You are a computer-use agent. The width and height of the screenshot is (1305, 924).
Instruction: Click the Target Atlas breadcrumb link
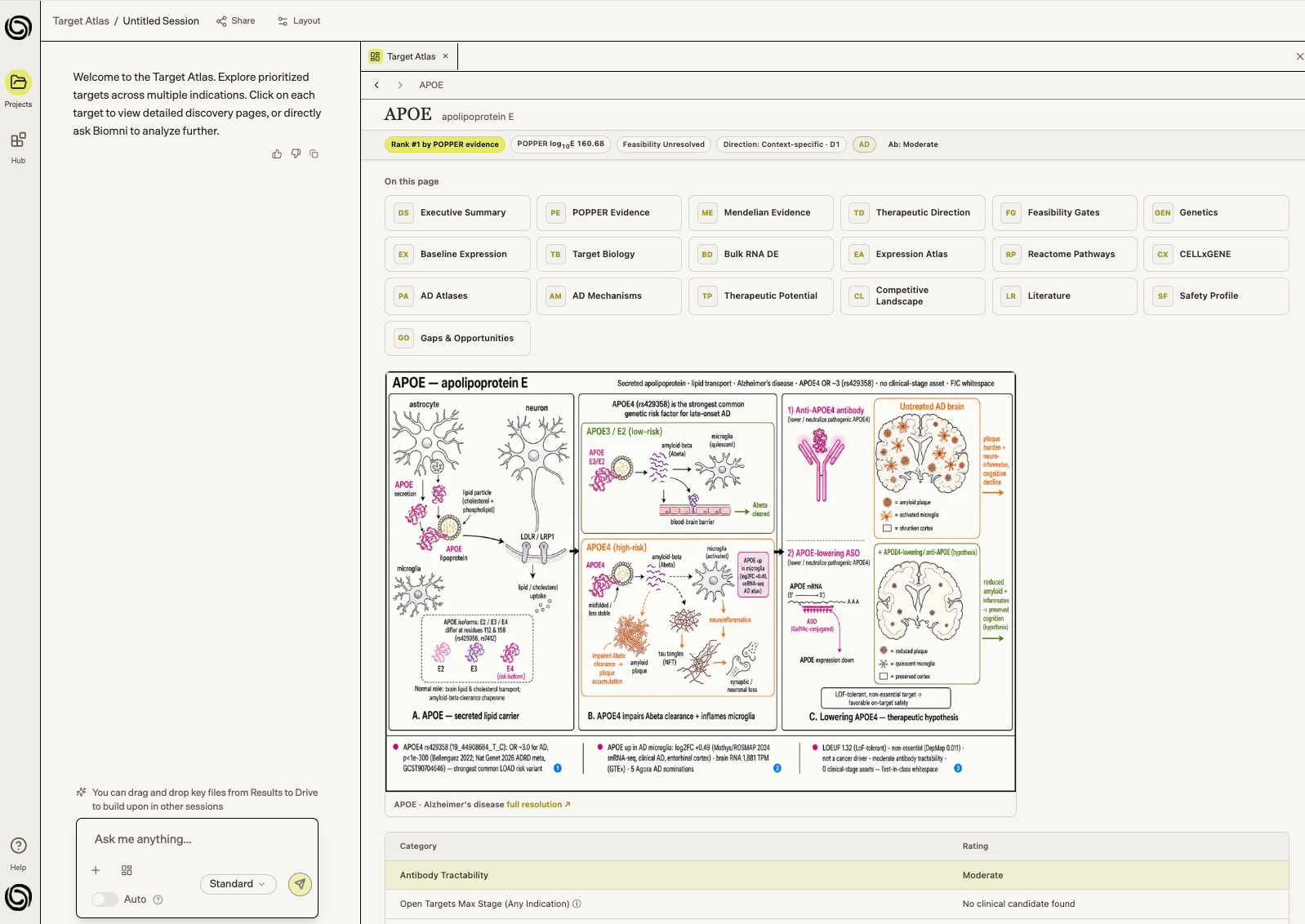pyautogui.click(x=81, y=21)
